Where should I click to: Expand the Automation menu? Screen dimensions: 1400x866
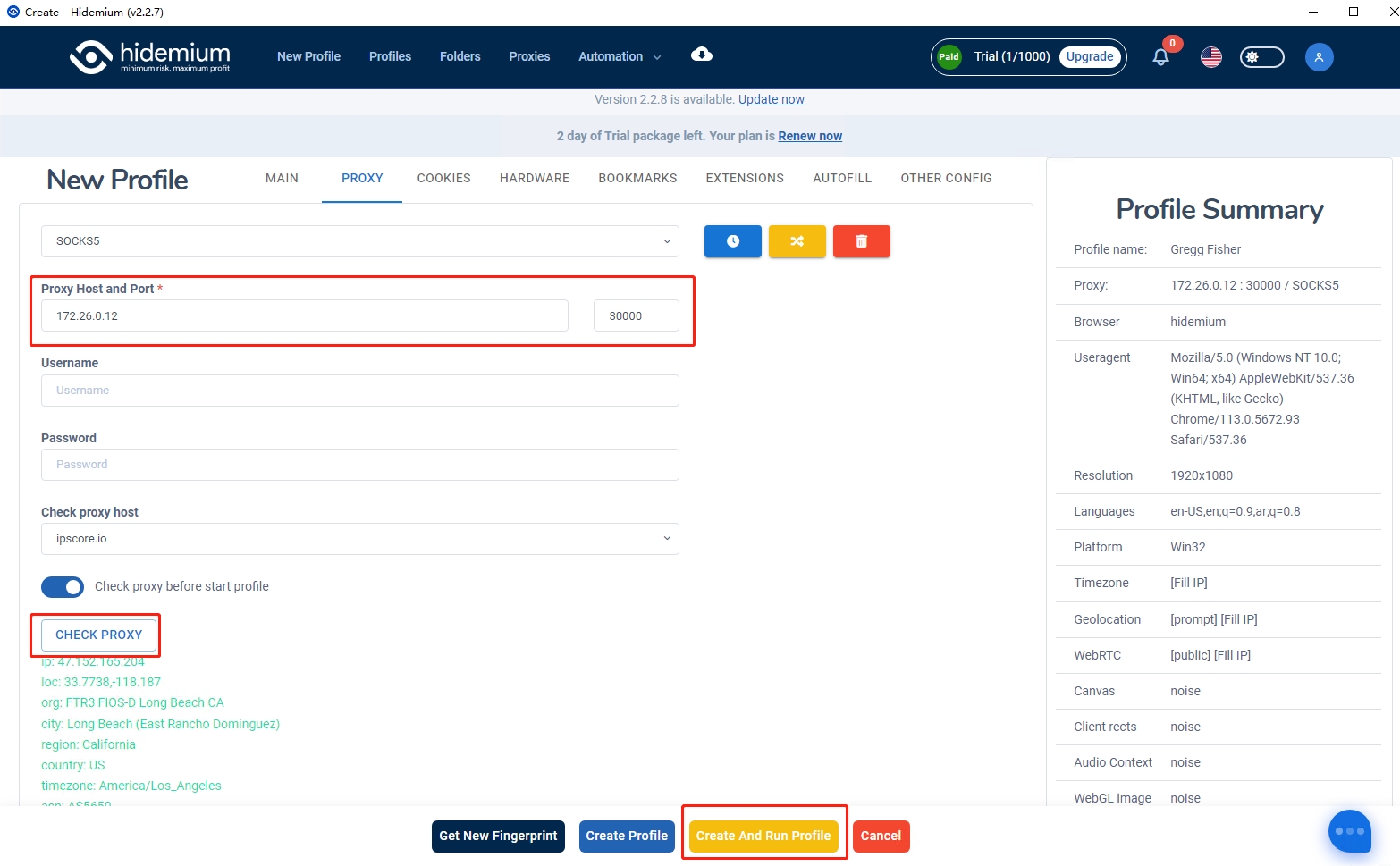coord(620,56)
